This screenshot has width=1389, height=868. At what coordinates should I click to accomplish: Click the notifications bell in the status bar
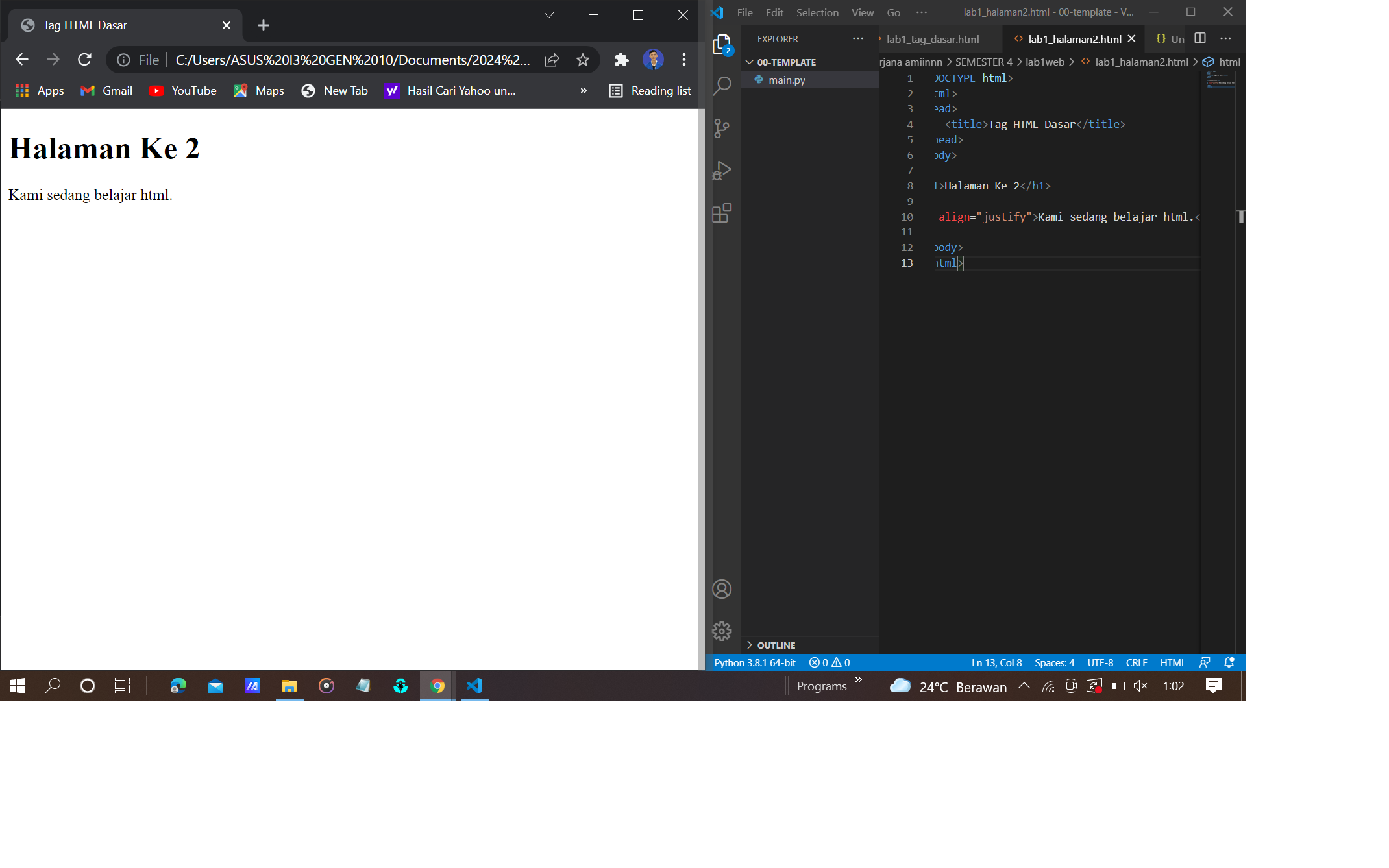[x=1229, y=662]
